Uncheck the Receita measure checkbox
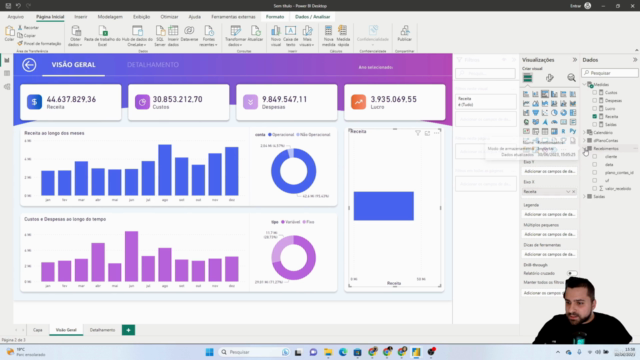This screenshot has height=360, width=640. tap(595, 116)
